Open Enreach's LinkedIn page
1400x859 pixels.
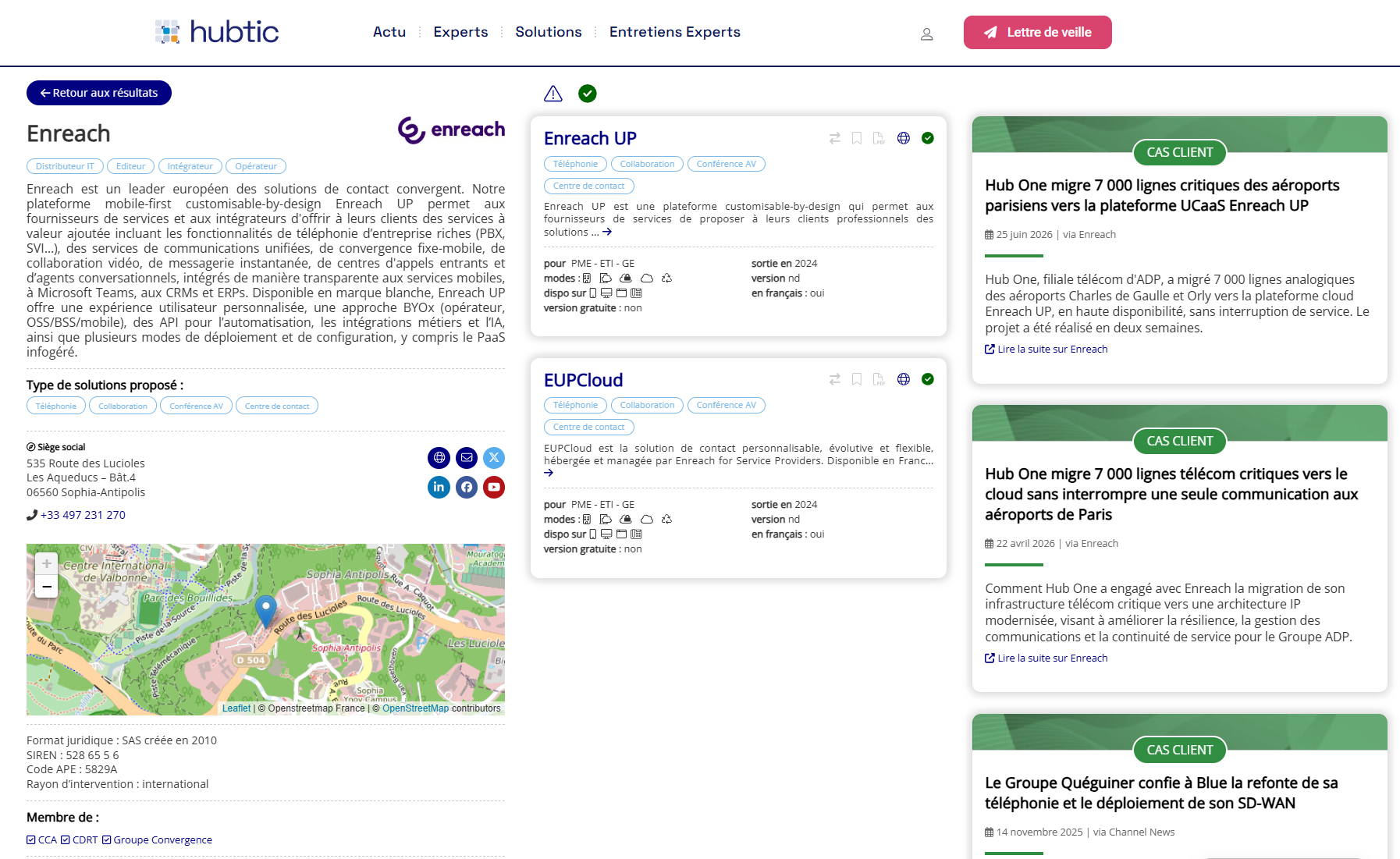coord(439,488)
